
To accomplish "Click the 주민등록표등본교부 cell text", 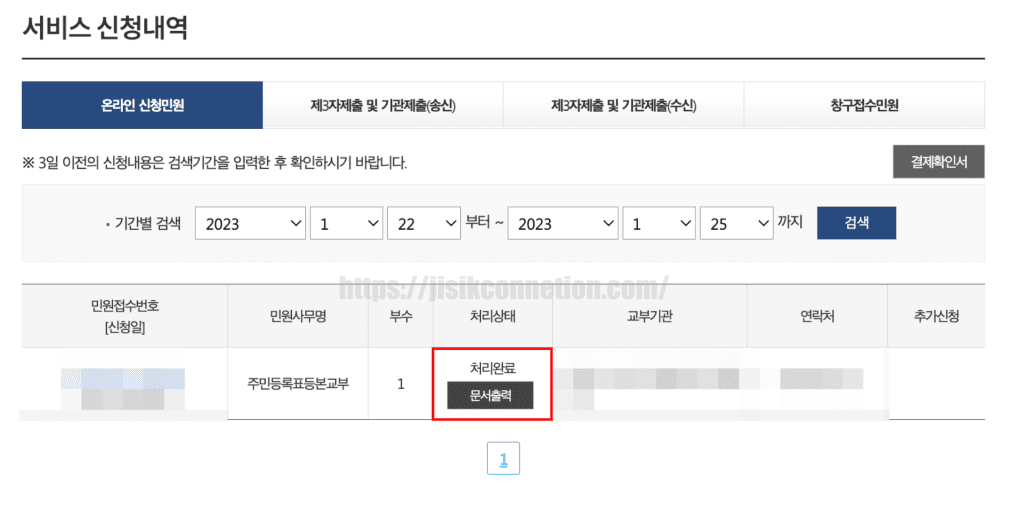I will pos(298,383).
